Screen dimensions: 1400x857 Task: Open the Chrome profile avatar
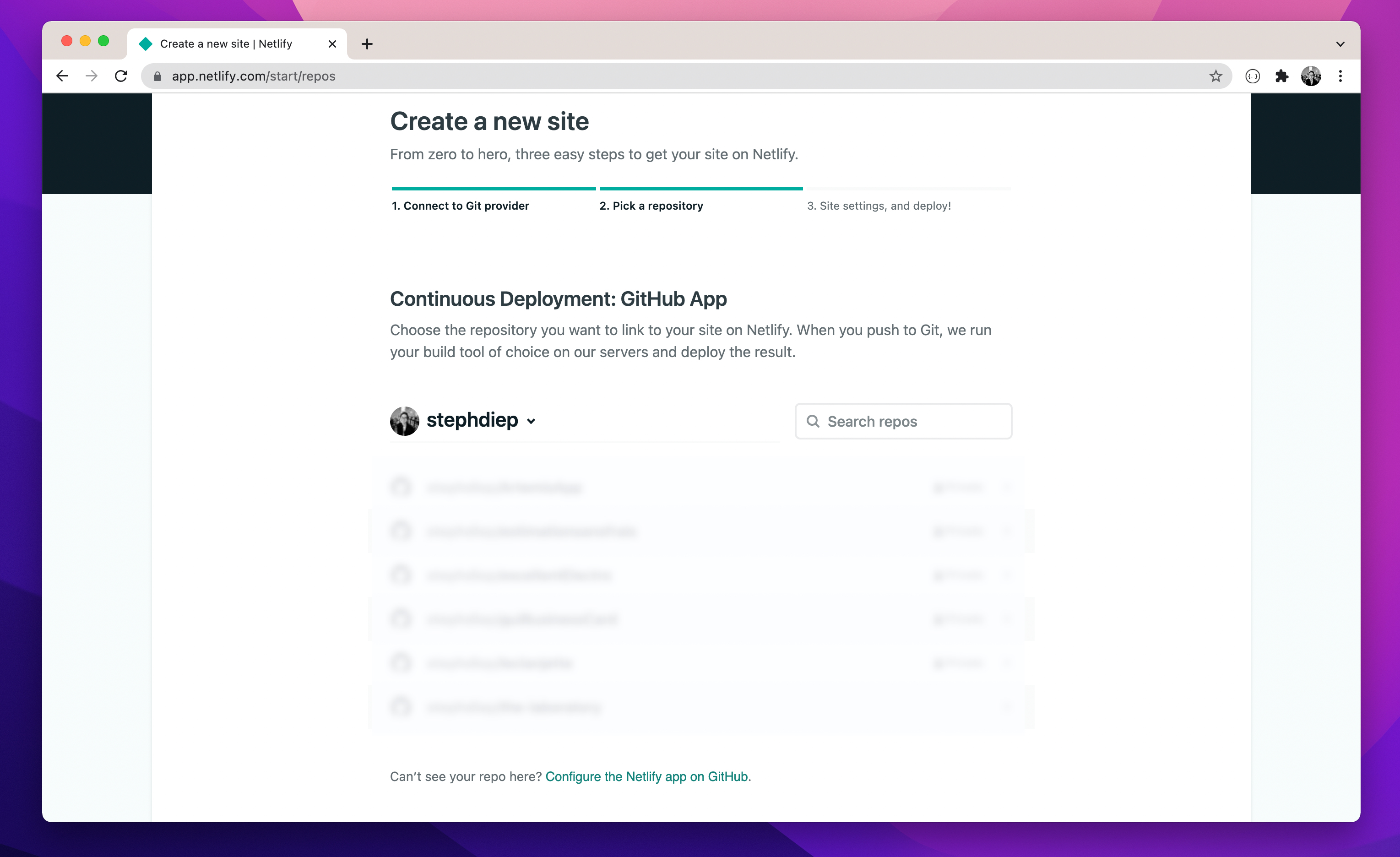pyautogui.click(x=1311, y=76)
